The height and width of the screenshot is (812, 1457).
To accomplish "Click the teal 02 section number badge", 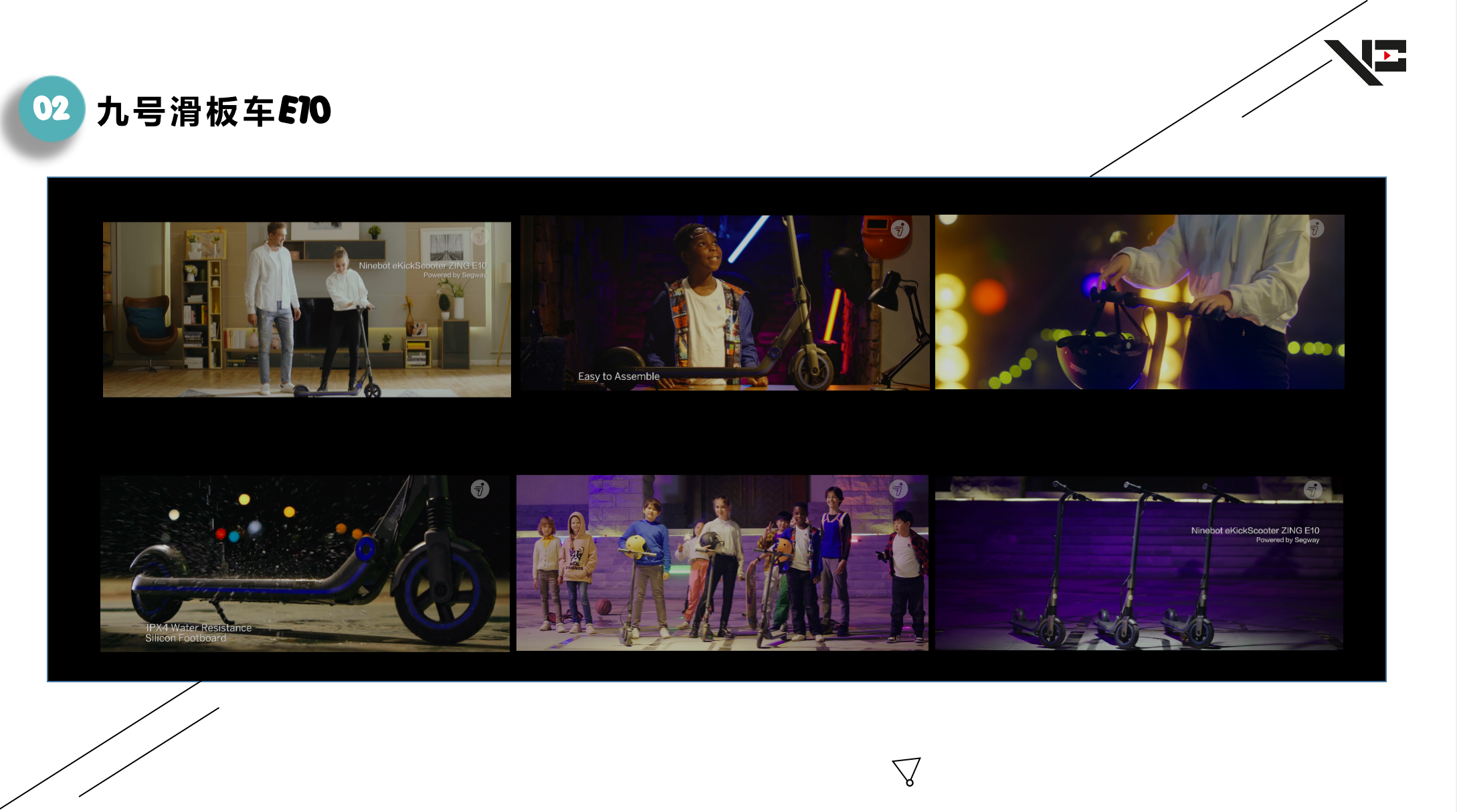I will tap(52, 108).
